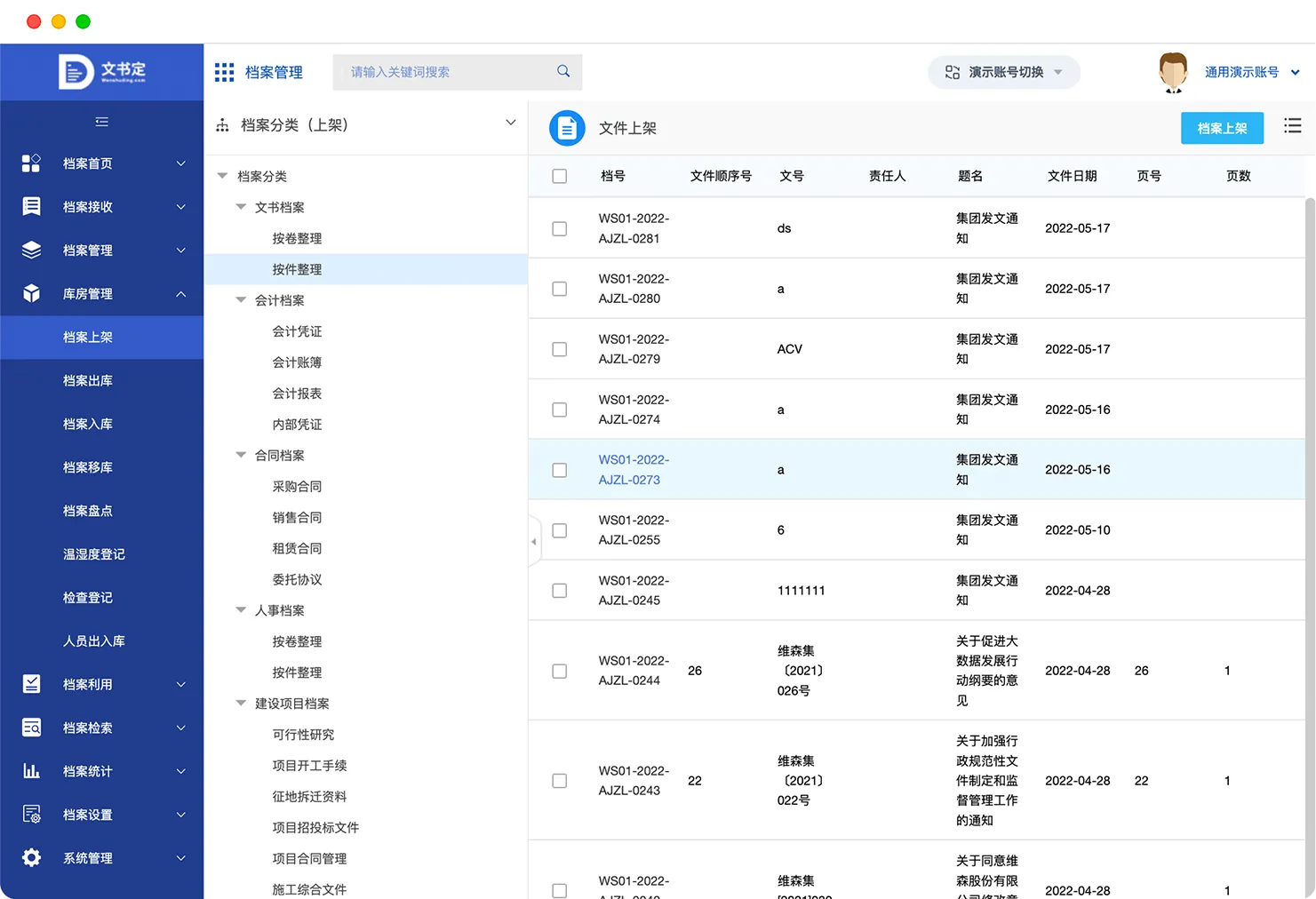Expand the 档案首页 chevron
Viewport: 1316px width, 899px height.
[181, 163]
